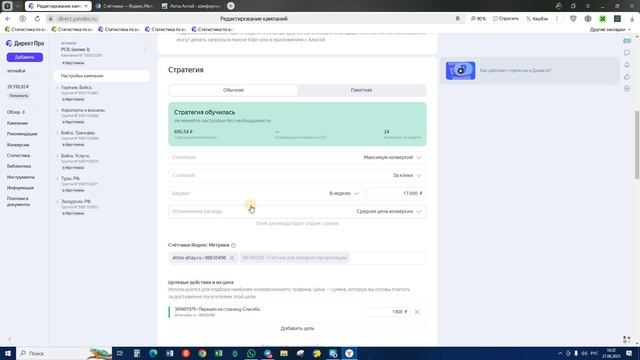This screenshot has width=640, height=360.
Task: Click the Директ Про logo
Action: (25, 43)
